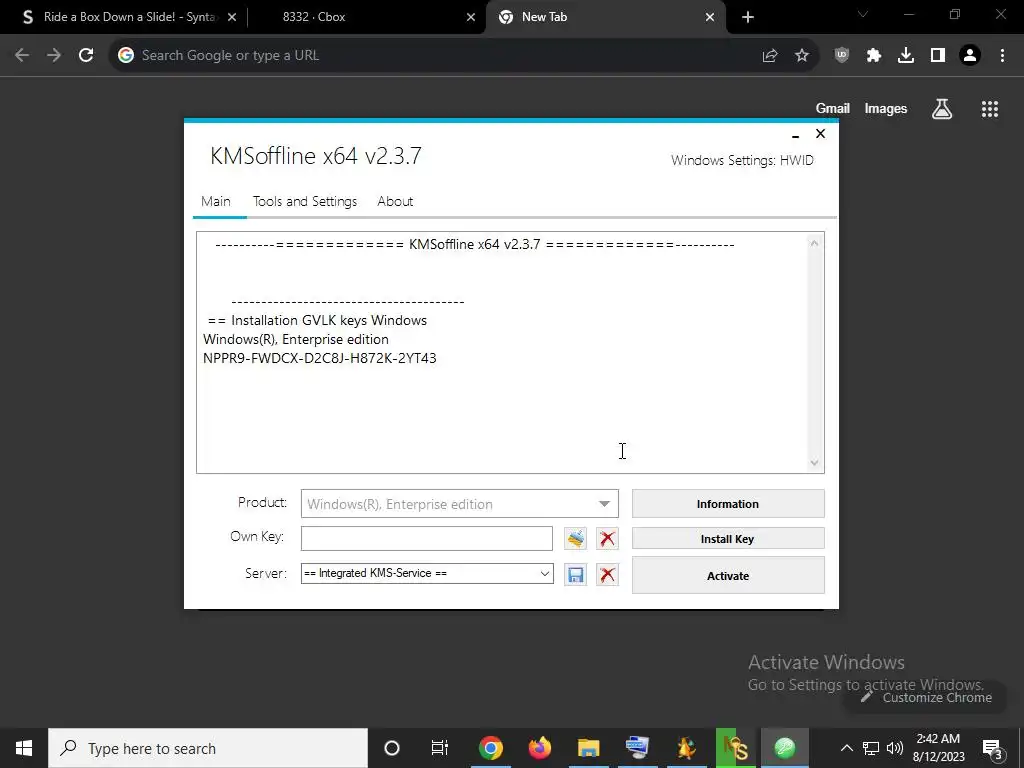
Task: Open the Chrome profile avatar
Action: click(x=970, y=56)
